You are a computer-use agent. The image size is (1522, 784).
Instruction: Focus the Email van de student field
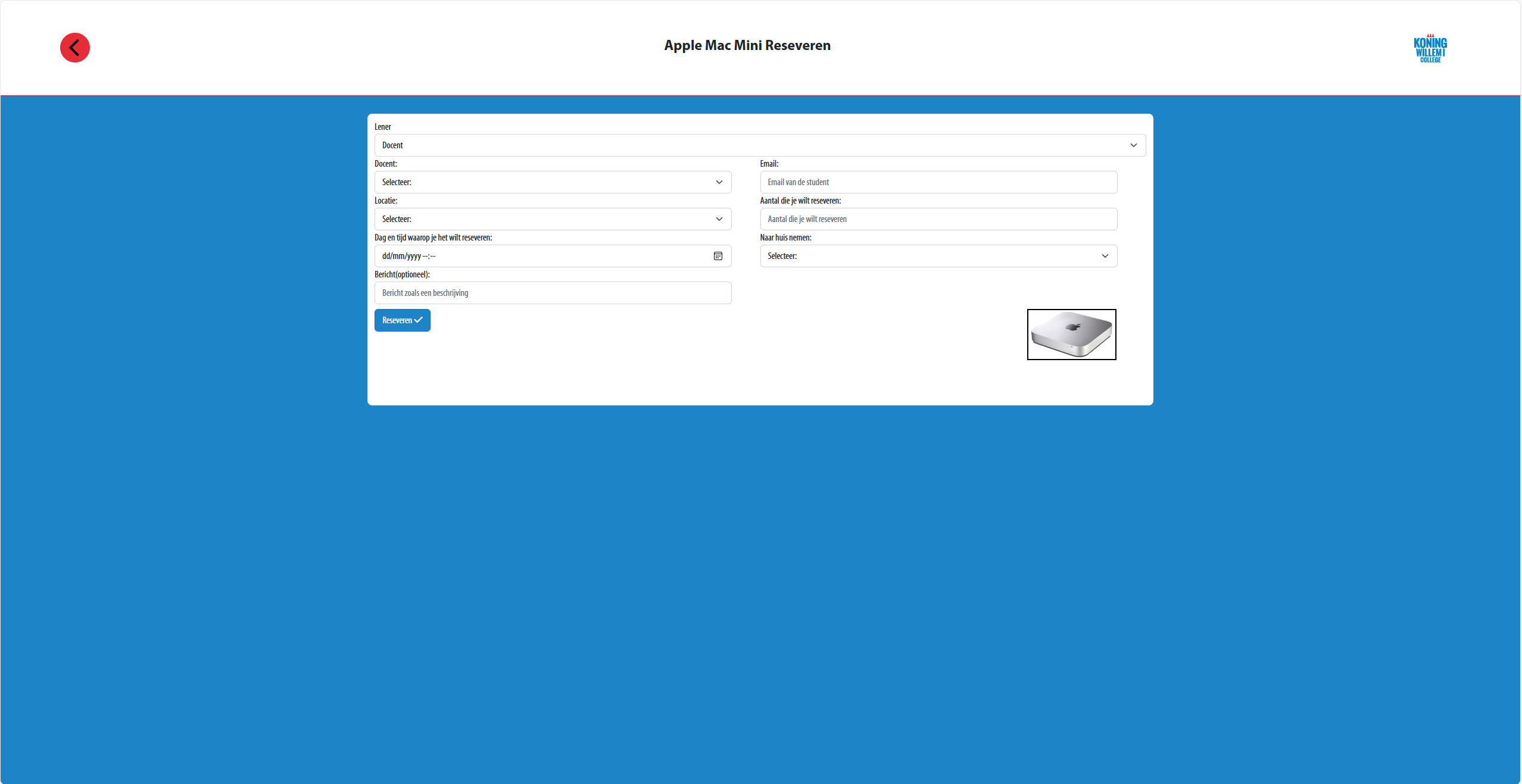[938, 182]
